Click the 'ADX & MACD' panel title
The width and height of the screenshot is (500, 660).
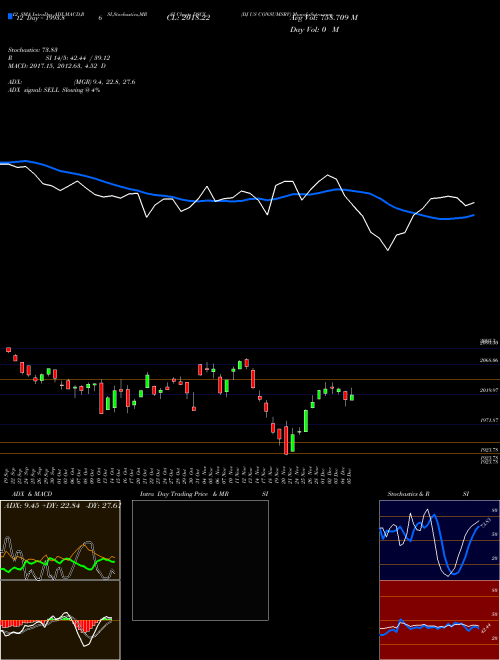point(32,494)
